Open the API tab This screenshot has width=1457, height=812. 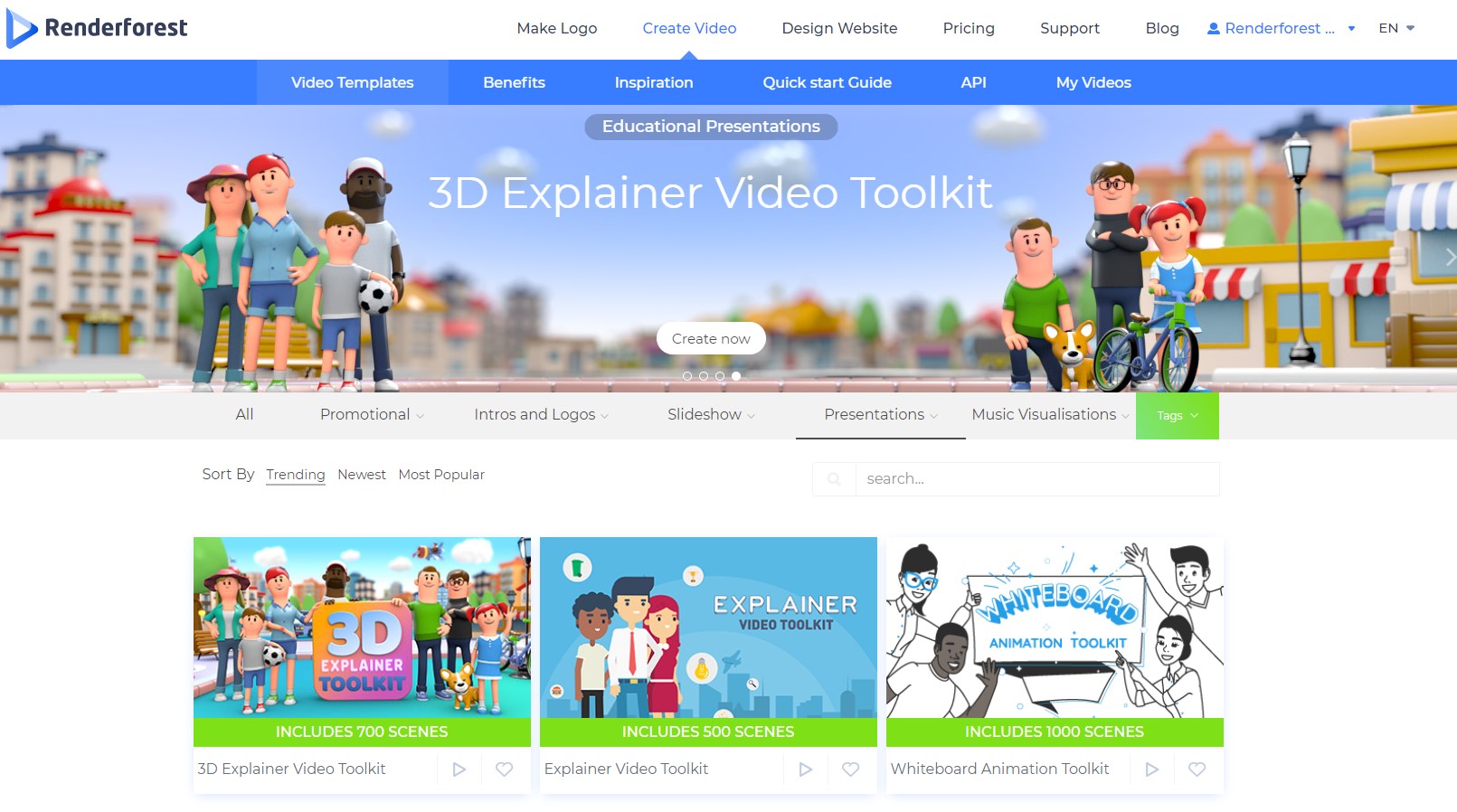(x=973, y=82)
